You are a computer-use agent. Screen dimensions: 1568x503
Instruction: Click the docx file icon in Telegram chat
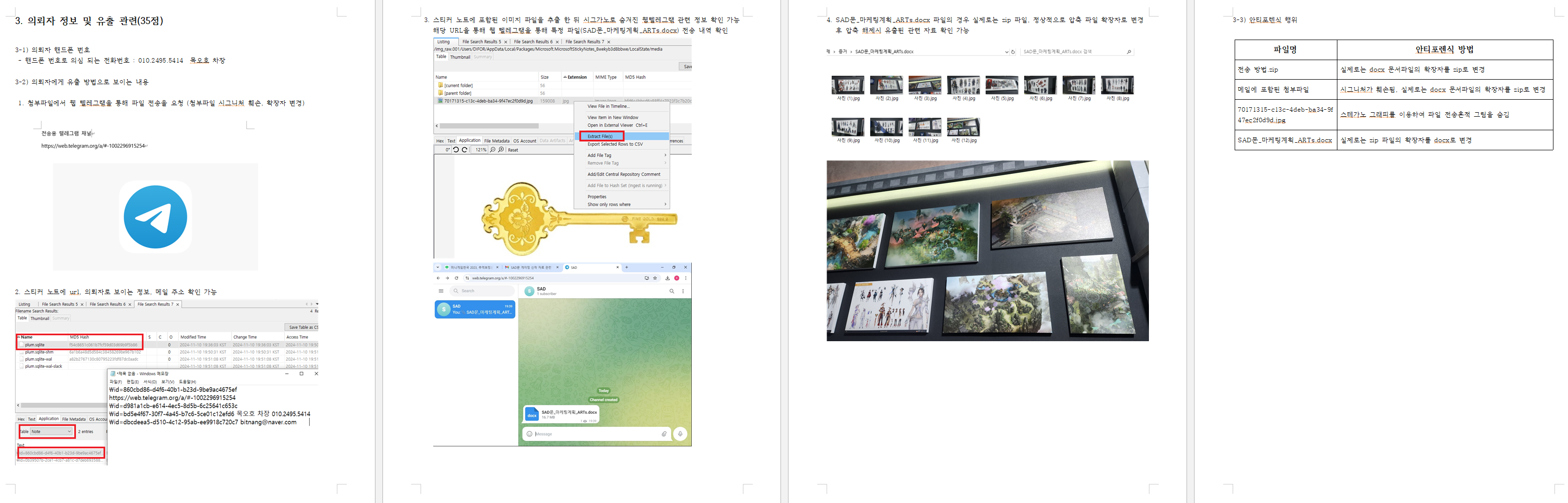click(x=531, y=415)
